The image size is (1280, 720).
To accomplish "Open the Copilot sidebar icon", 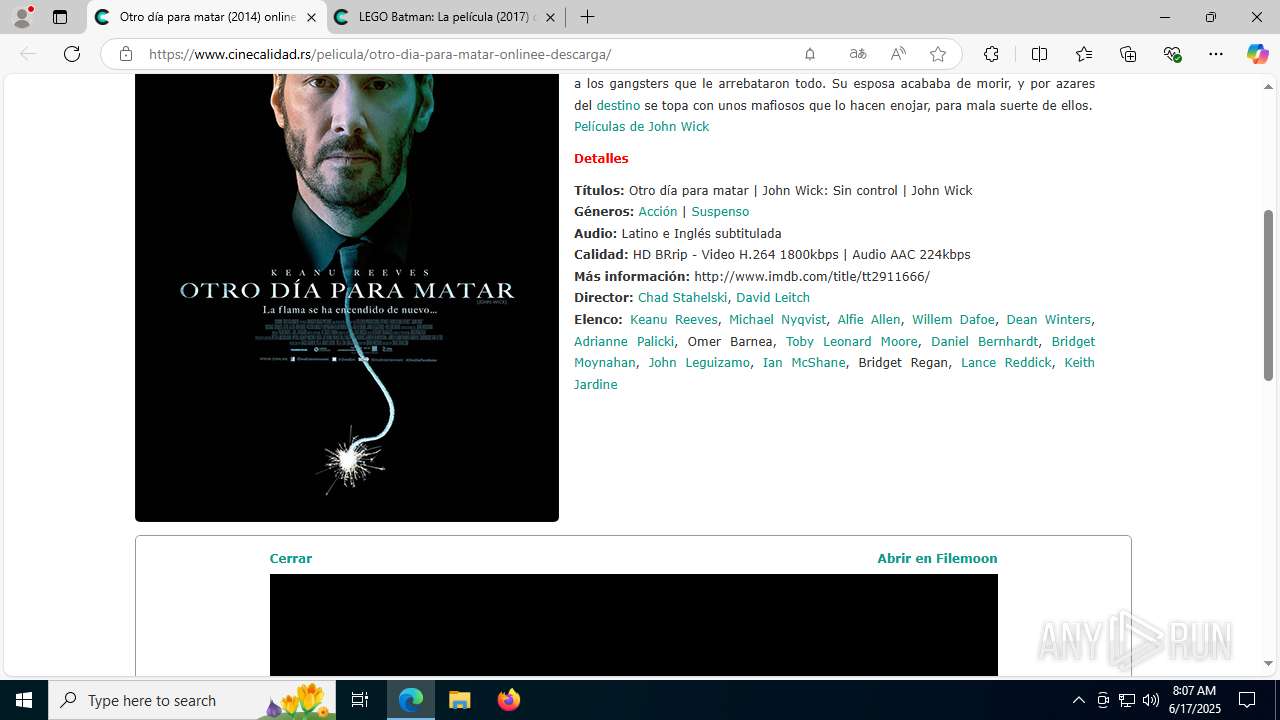I will point(1257,54).
